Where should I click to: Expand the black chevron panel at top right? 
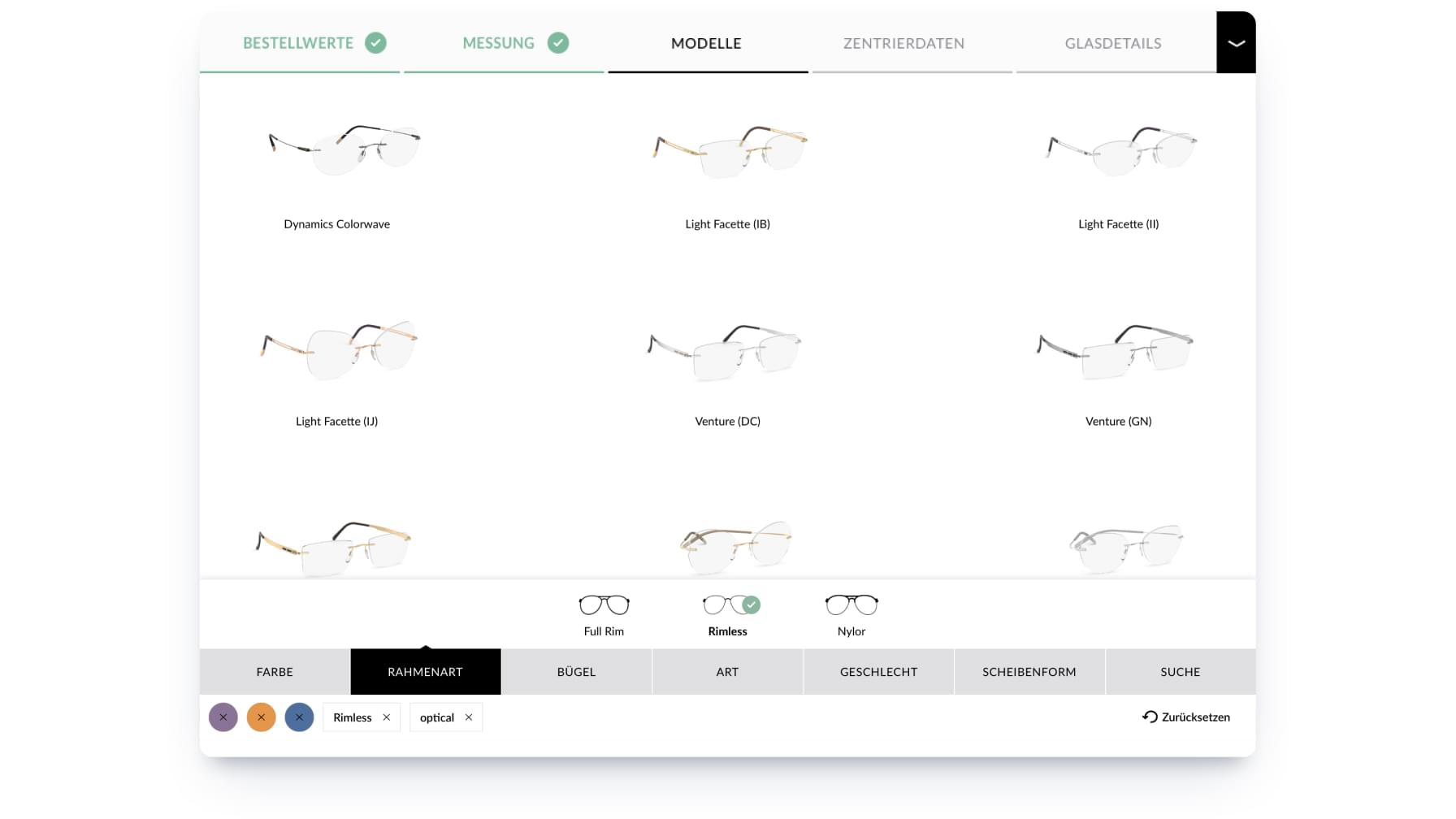coord(1235,43)
